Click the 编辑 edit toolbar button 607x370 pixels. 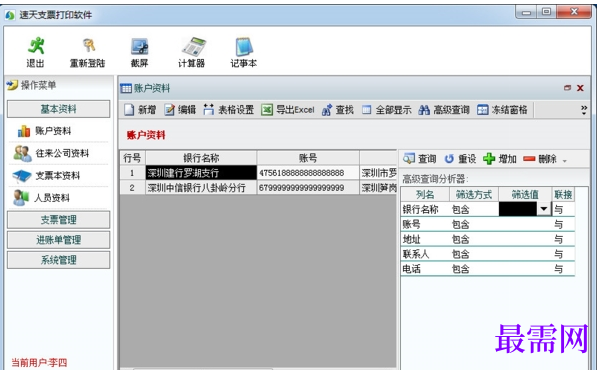[180, 110]
